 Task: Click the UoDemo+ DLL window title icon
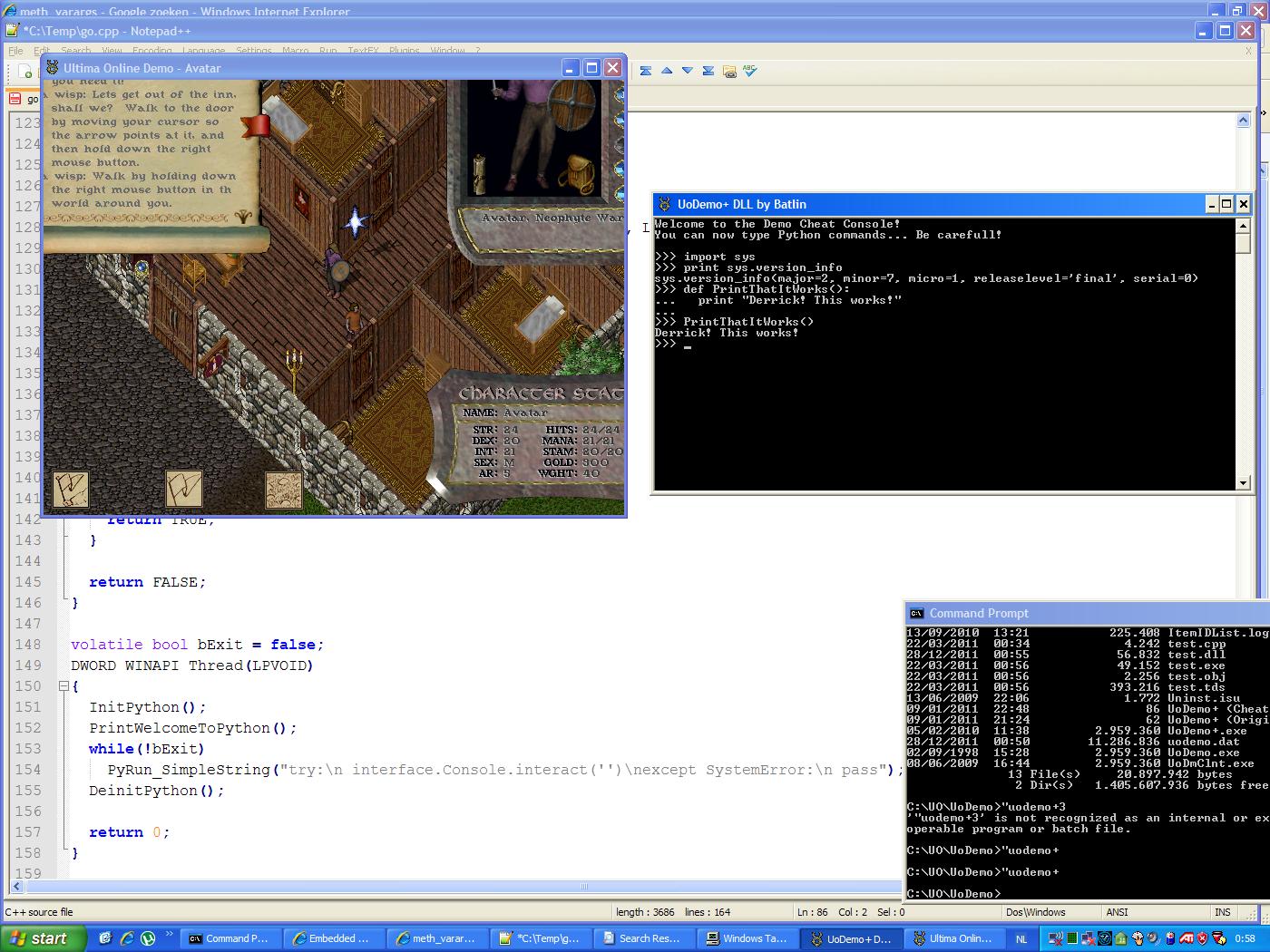click(665, 204)
